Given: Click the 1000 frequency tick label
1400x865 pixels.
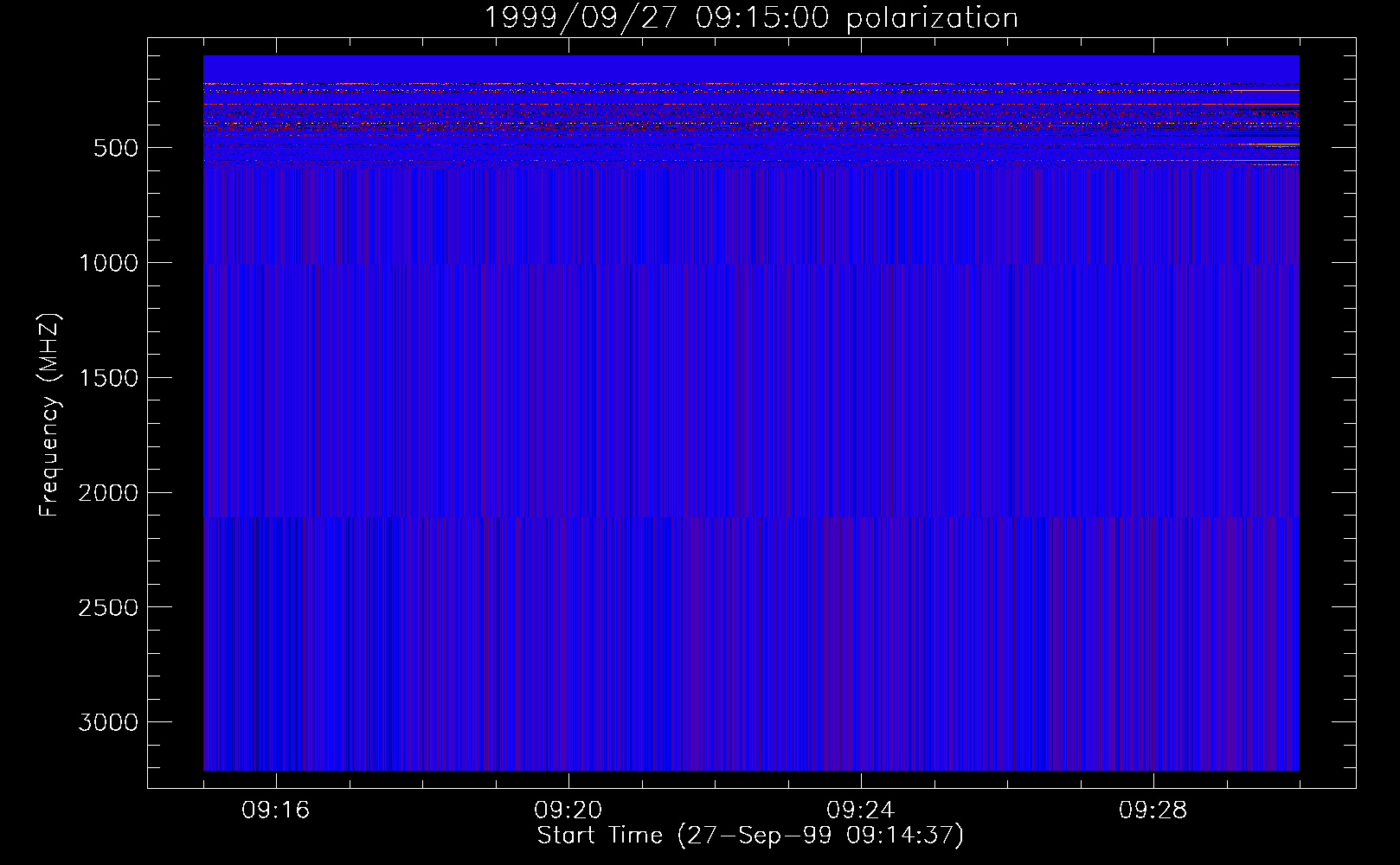Looking at the screenshot, I should [x=108, y=263].
